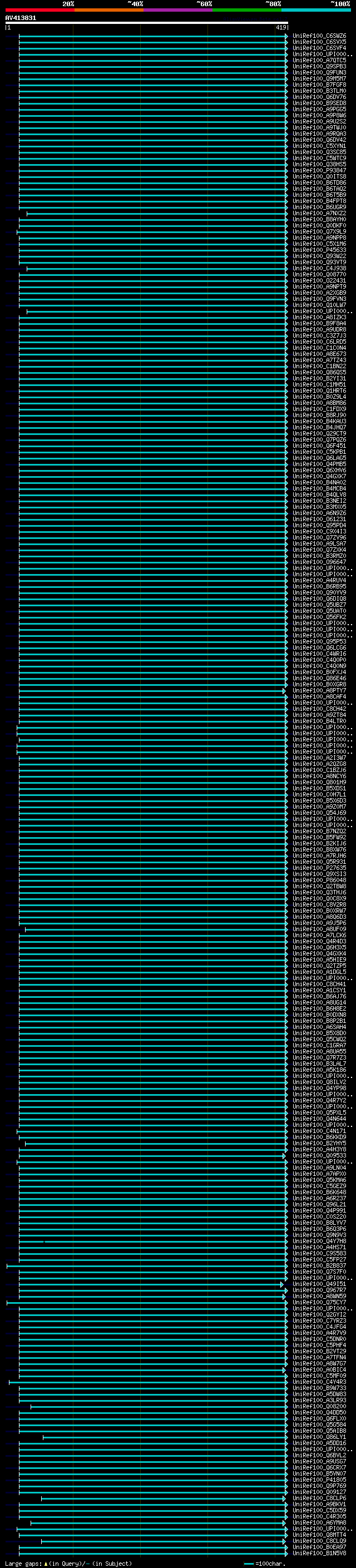Image resolution: width=356 pixels, height=1568 pixels.
Task: Select the AV413831 query label
Action: (x=21, y=18)
